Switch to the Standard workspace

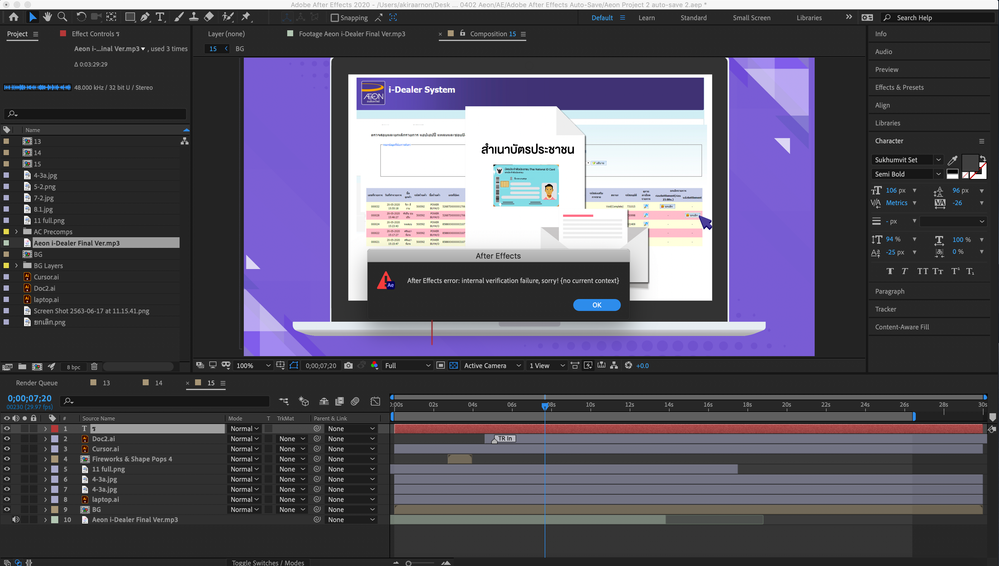click(x=693, y=18)
